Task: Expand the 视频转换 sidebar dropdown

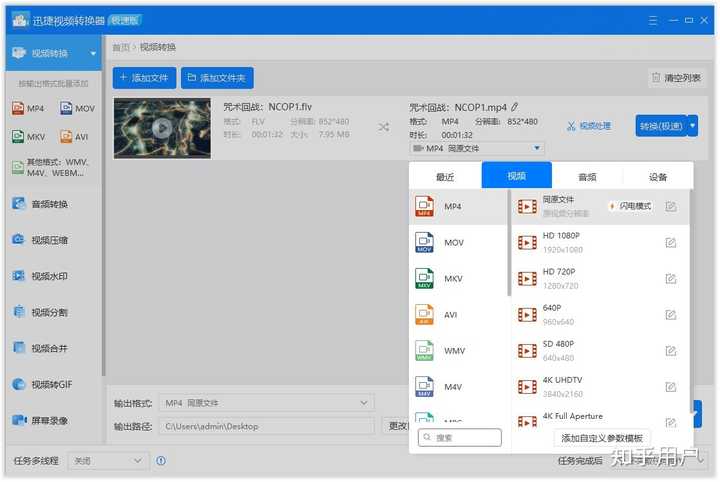Action: pos(93,53)
